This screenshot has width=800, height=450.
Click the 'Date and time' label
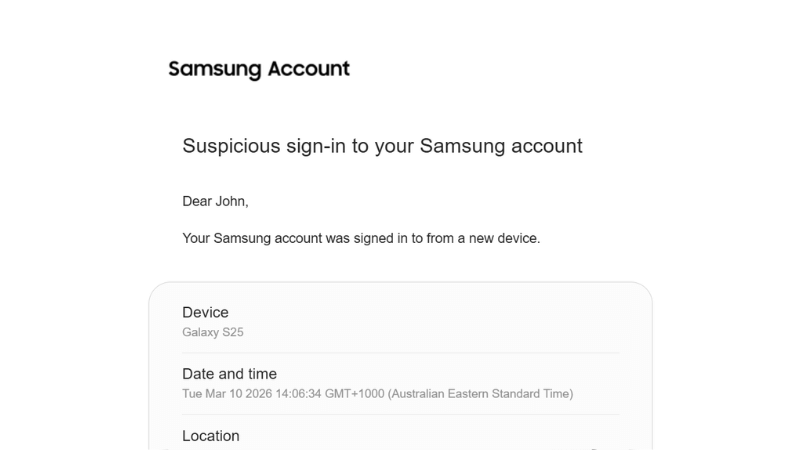click(229, 374)
